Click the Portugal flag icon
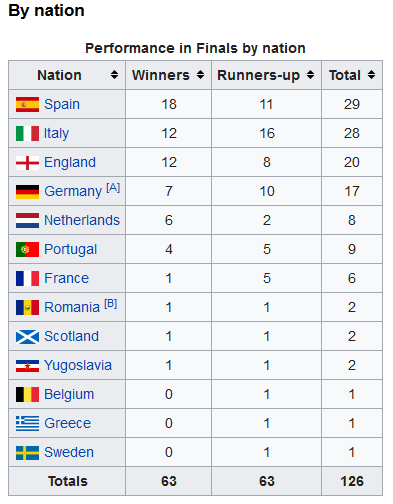Screen dimensions: 393x504 (x=27, y=249)
